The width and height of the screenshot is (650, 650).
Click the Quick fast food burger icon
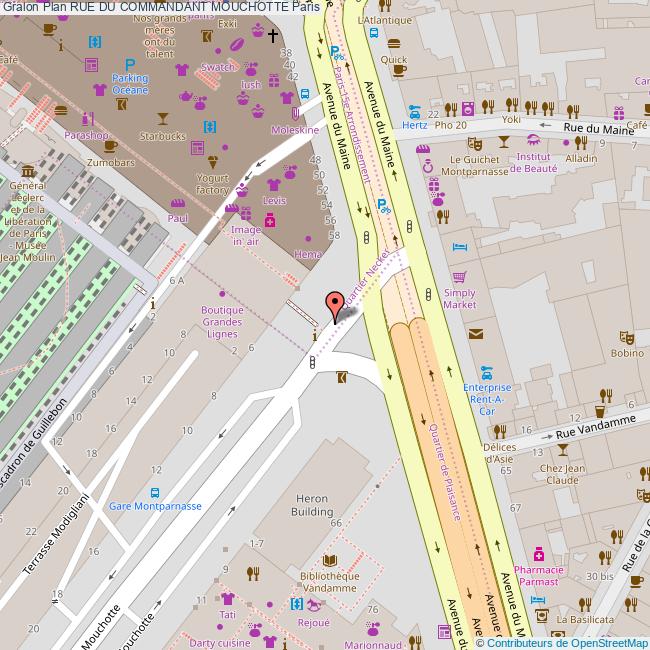(x=394, y=44)
